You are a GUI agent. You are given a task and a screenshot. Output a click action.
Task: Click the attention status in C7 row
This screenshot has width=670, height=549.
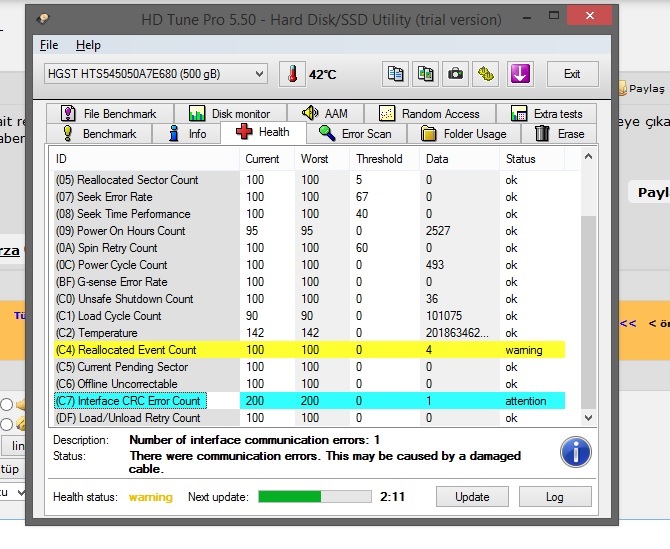point(526,401)
